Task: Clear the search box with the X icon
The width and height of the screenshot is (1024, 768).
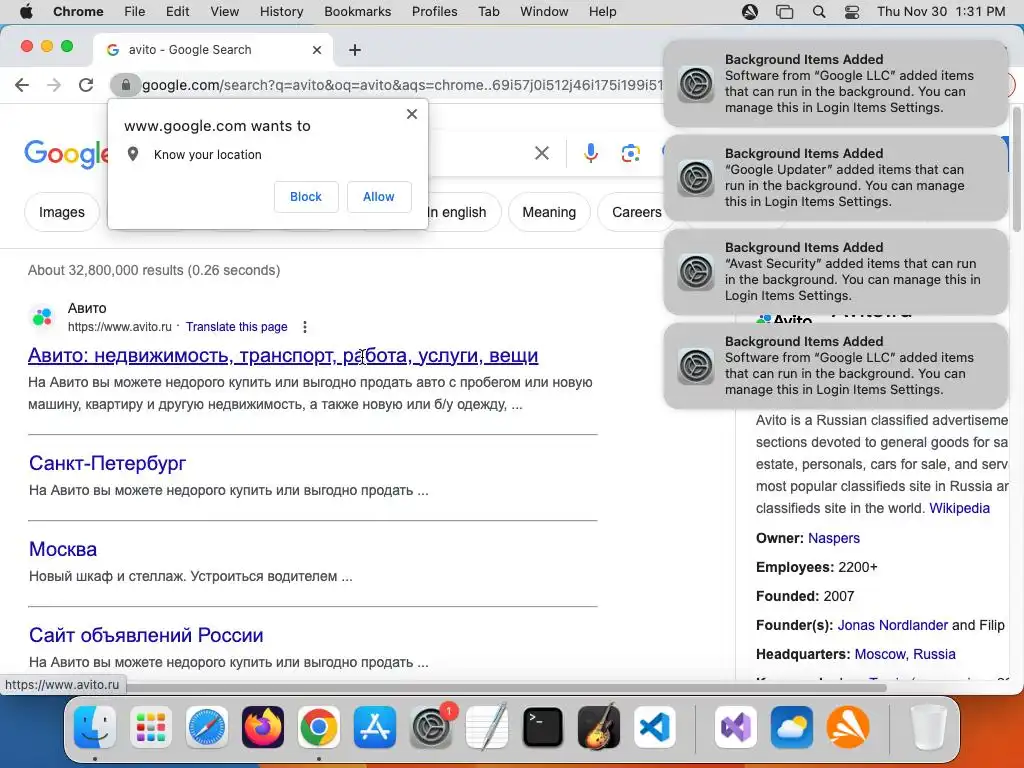Action: point(541,153)
